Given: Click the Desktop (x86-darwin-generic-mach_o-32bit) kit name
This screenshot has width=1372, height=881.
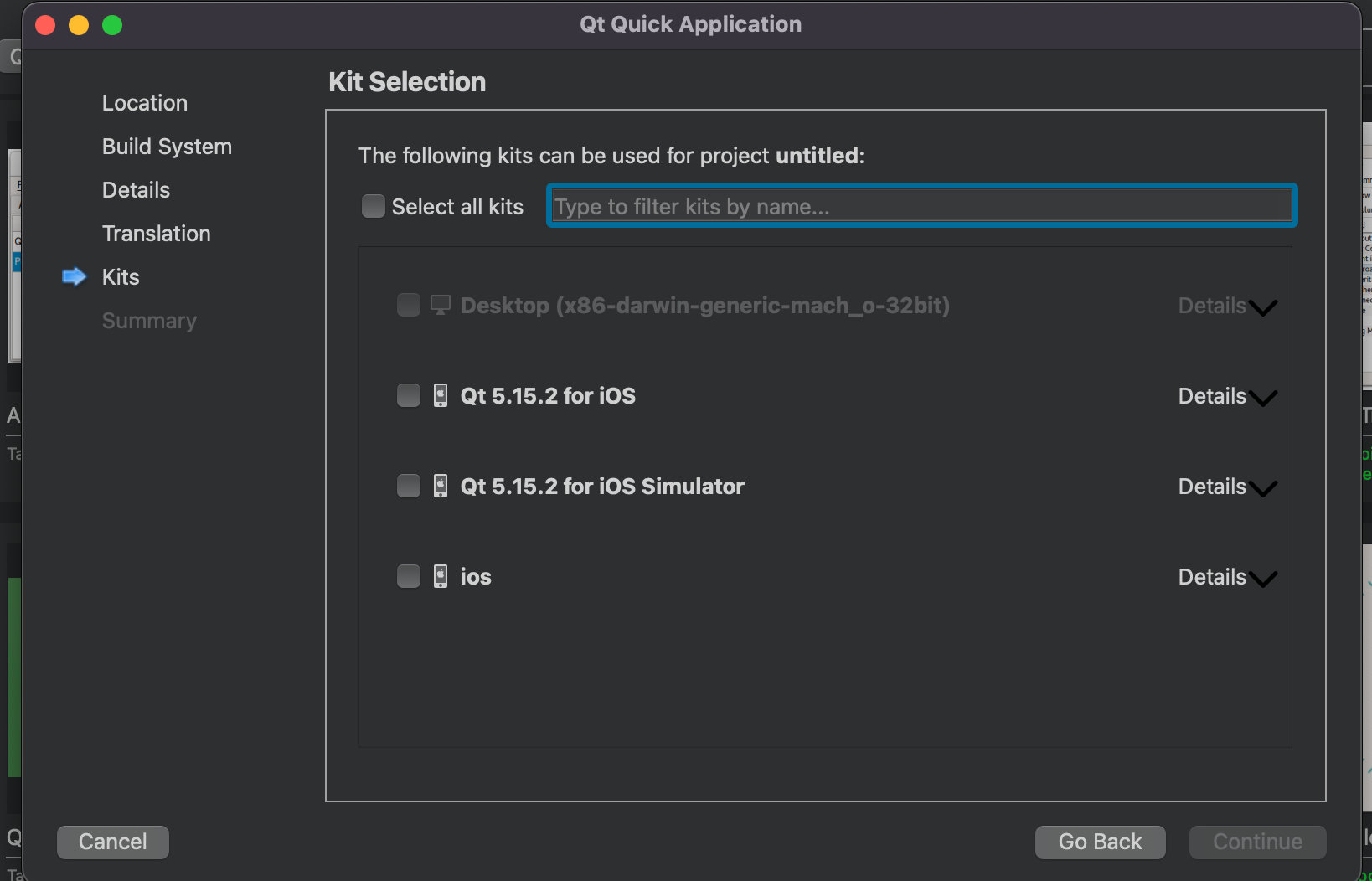Looking at the screenshot, I should [705, 306].
